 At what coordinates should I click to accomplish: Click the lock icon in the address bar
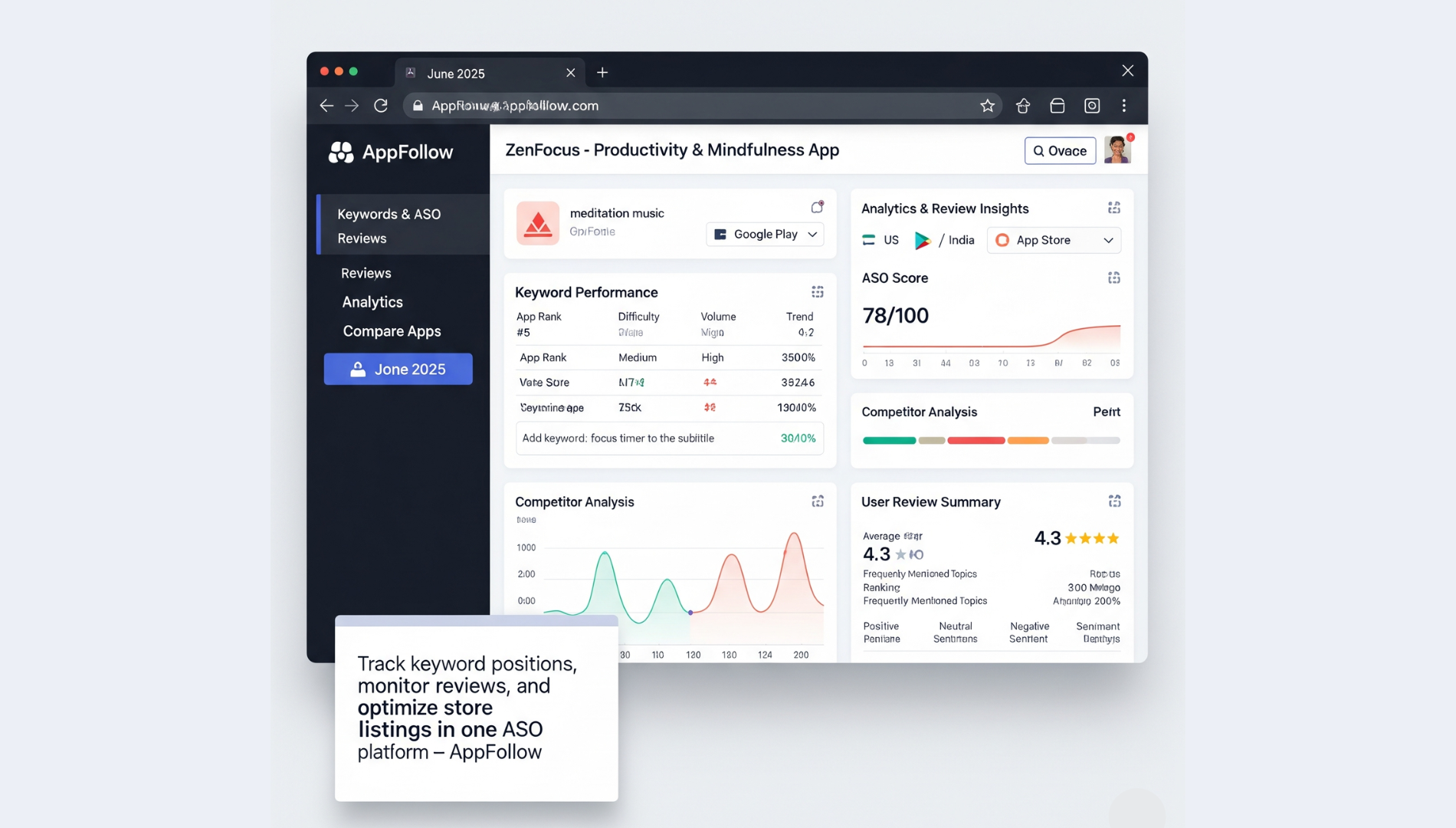(418, 106)
